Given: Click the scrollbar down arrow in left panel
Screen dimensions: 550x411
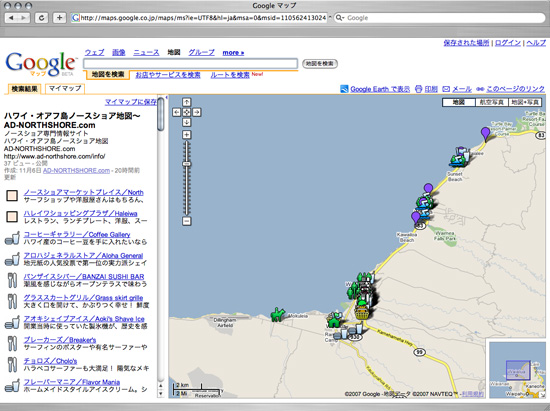Looking at the screenshot, I should [161, 394].
